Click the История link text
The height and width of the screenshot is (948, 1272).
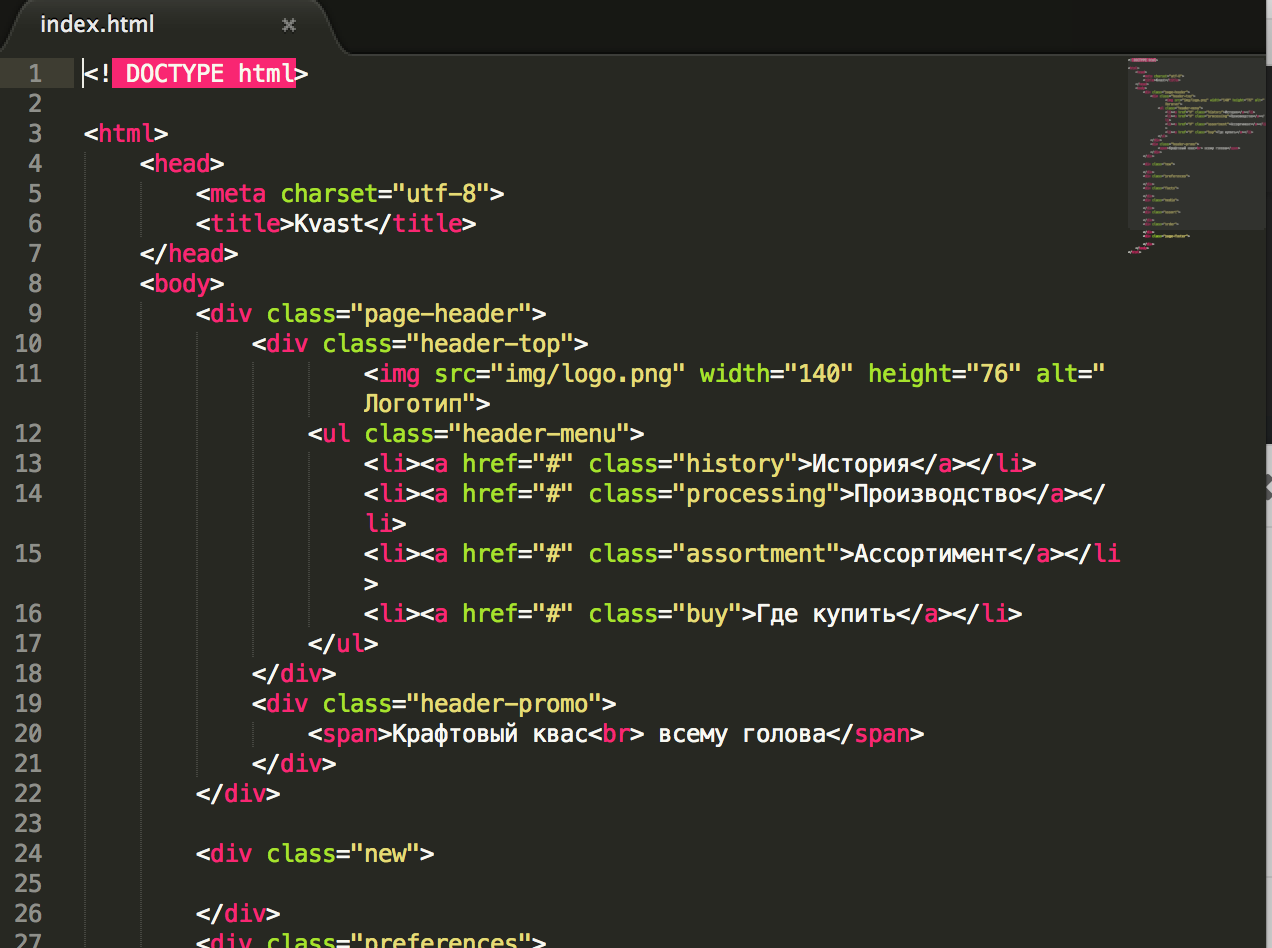[x=859, y=464]
